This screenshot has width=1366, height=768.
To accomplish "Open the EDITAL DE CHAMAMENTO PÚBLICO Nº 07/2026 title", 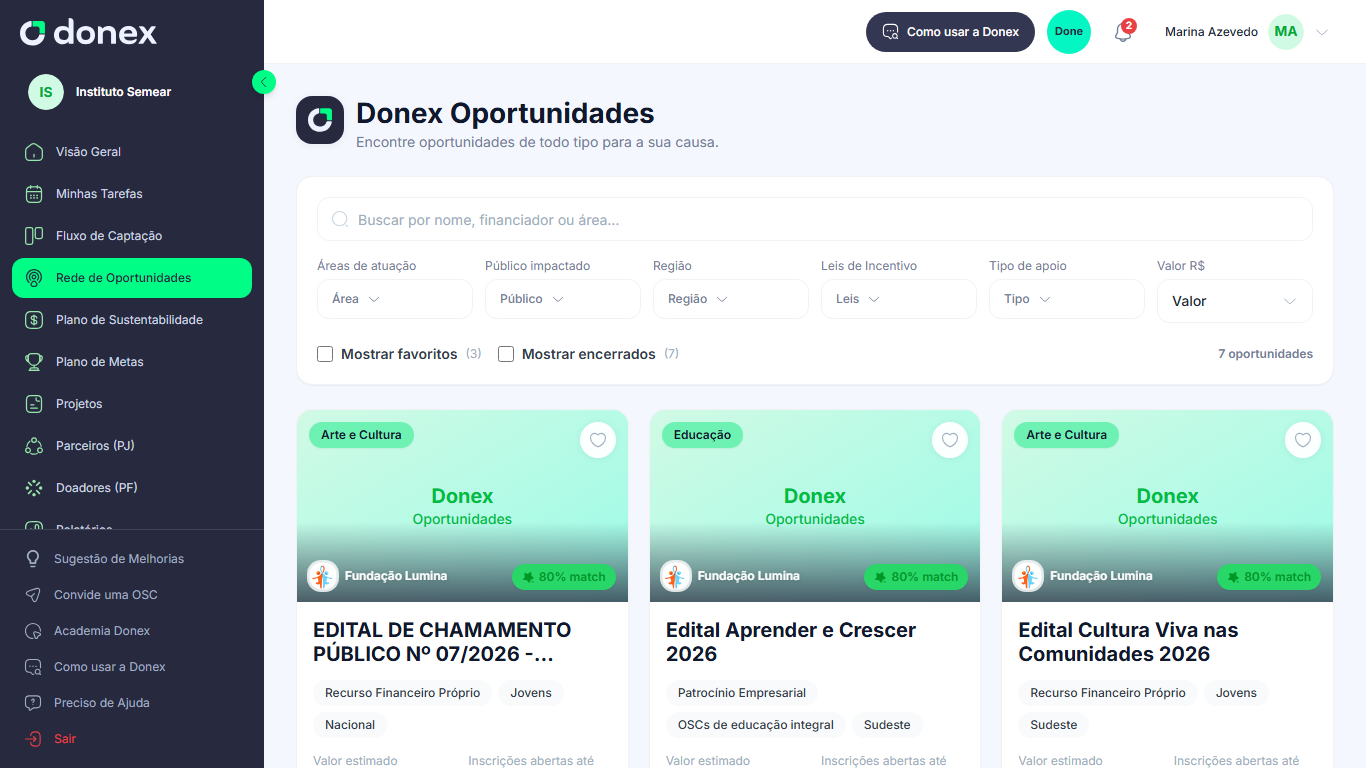I will (x=442, y=642).
